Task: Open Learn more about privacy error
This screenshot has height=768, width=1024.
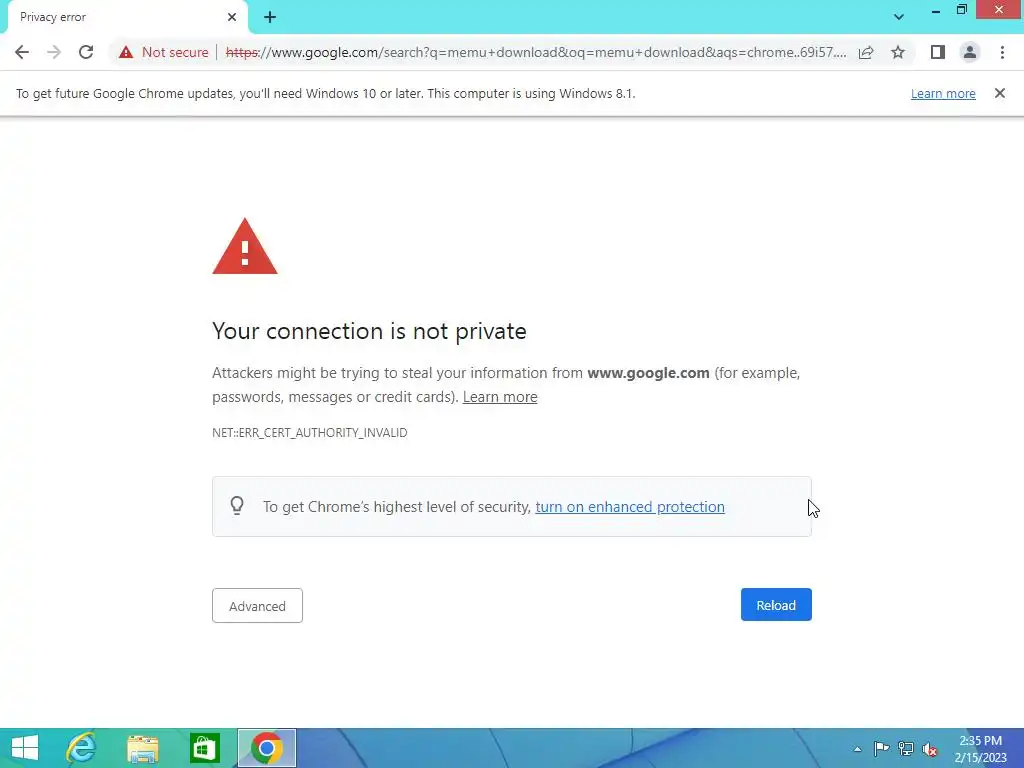Action: pos(500,397)
